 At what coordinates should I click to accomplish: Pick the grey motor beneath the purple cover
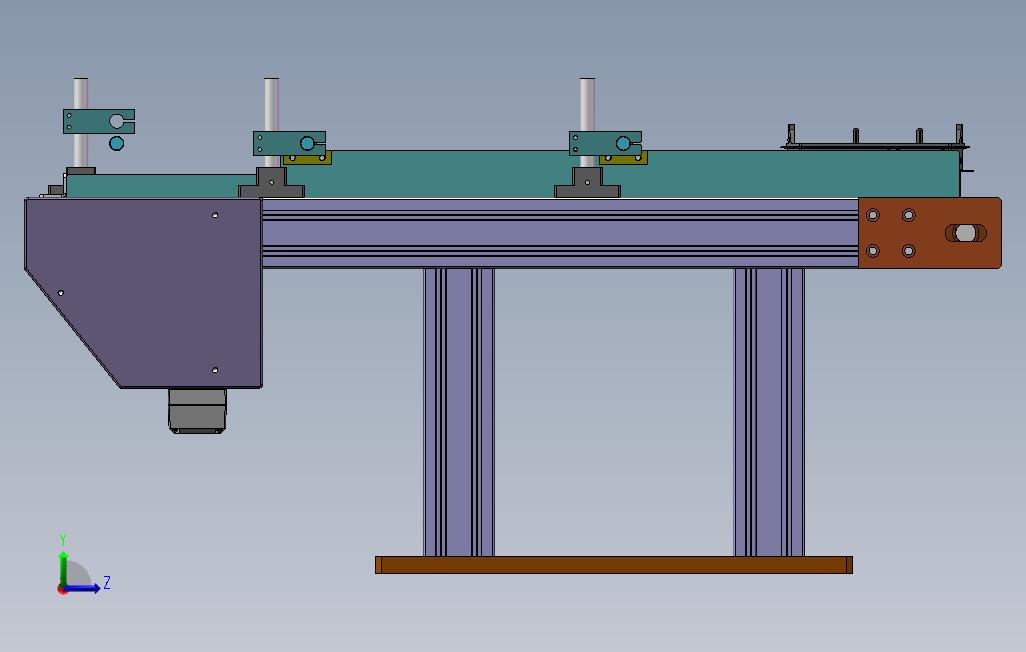(198, 411)
